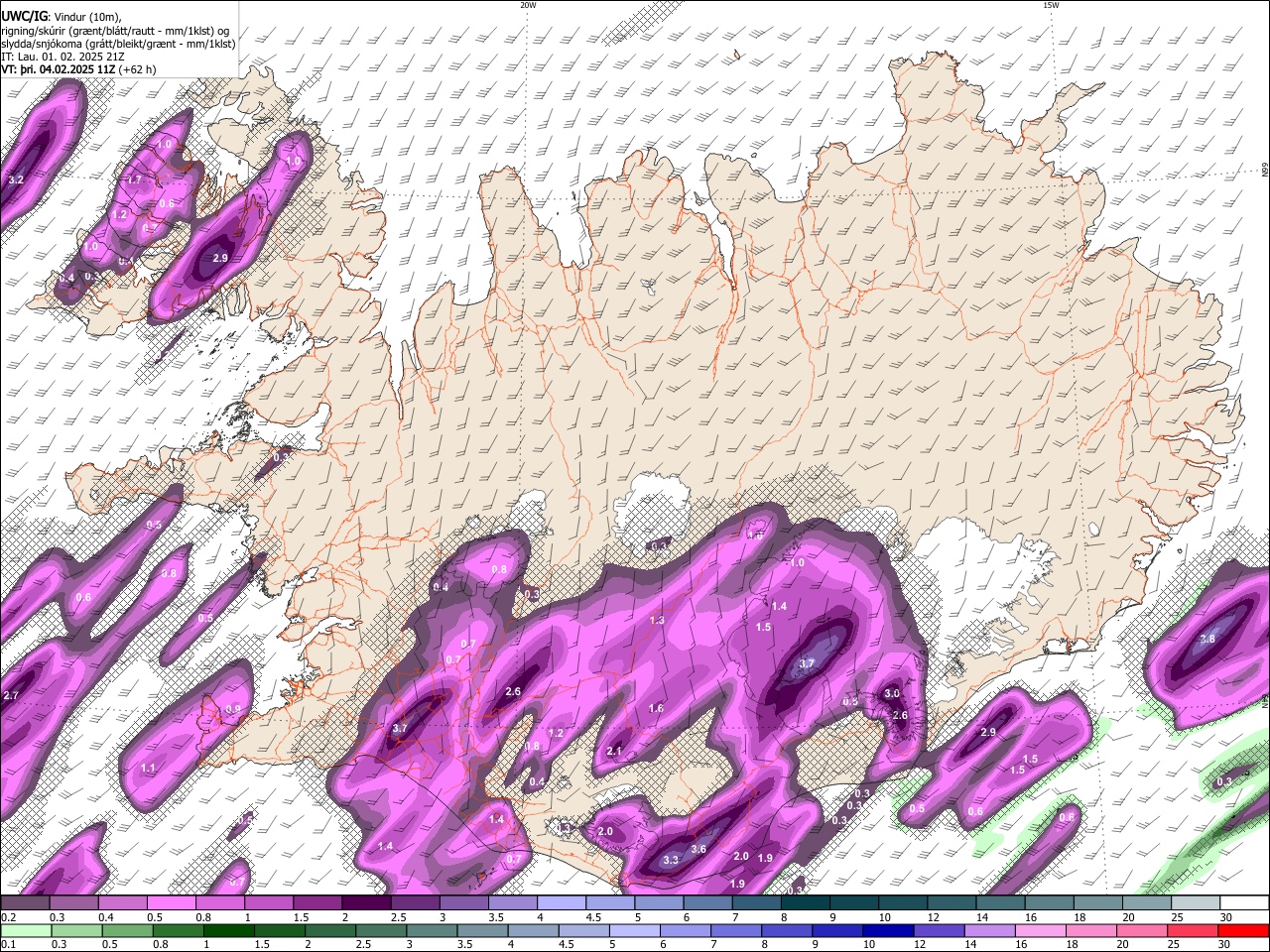Click the bright red 30 swatch in lower legend
This screenshot has height=952, width=1270.
click(x=1242, y=930)
